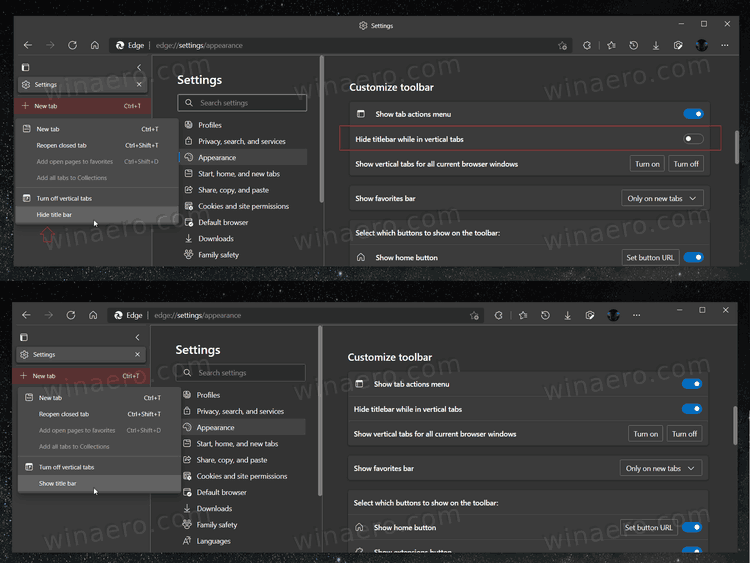Collapse the vertical tabs pane in the bottom window
Viewport: 750px width, 563px height.
(x=138, y=337)
